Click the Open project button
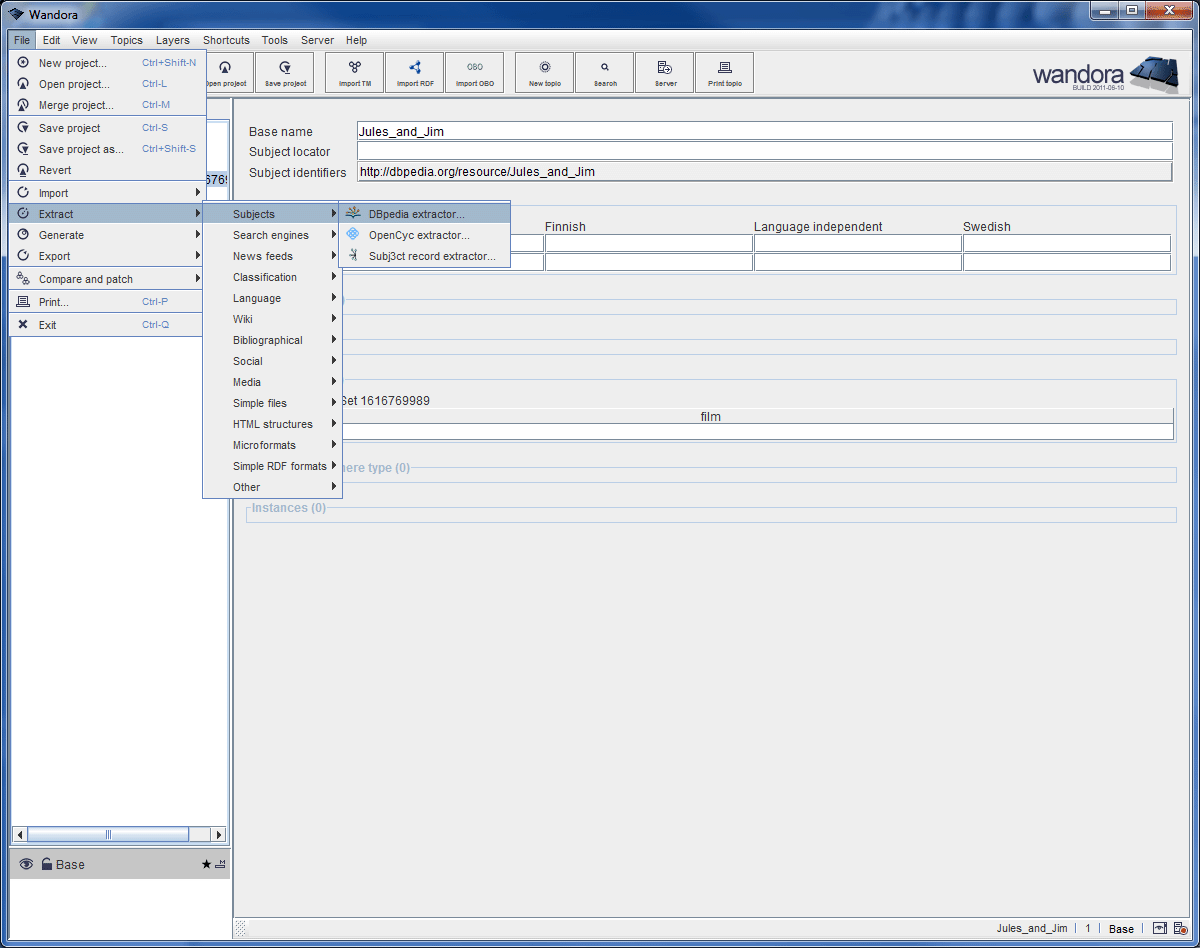The width and height of the screenshot is (1200, 948). coord(226,72)
